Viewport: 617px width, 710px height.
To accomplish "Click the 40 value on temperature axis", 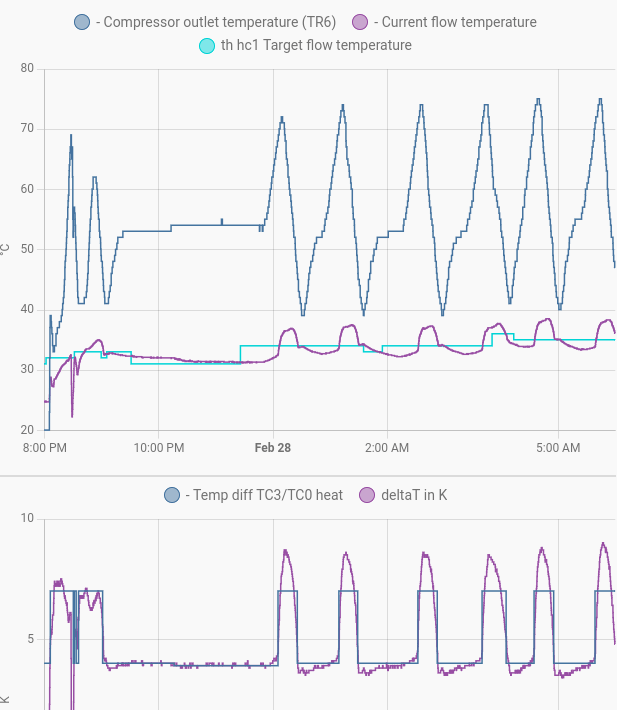I will (x=27, y=309).
